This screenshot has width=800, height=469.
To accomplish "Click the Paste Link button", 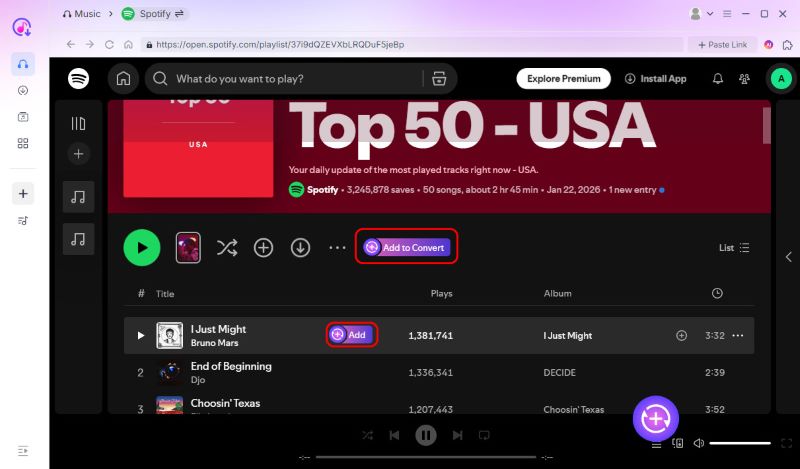I will pyautogui.click(x=722, y=44).
